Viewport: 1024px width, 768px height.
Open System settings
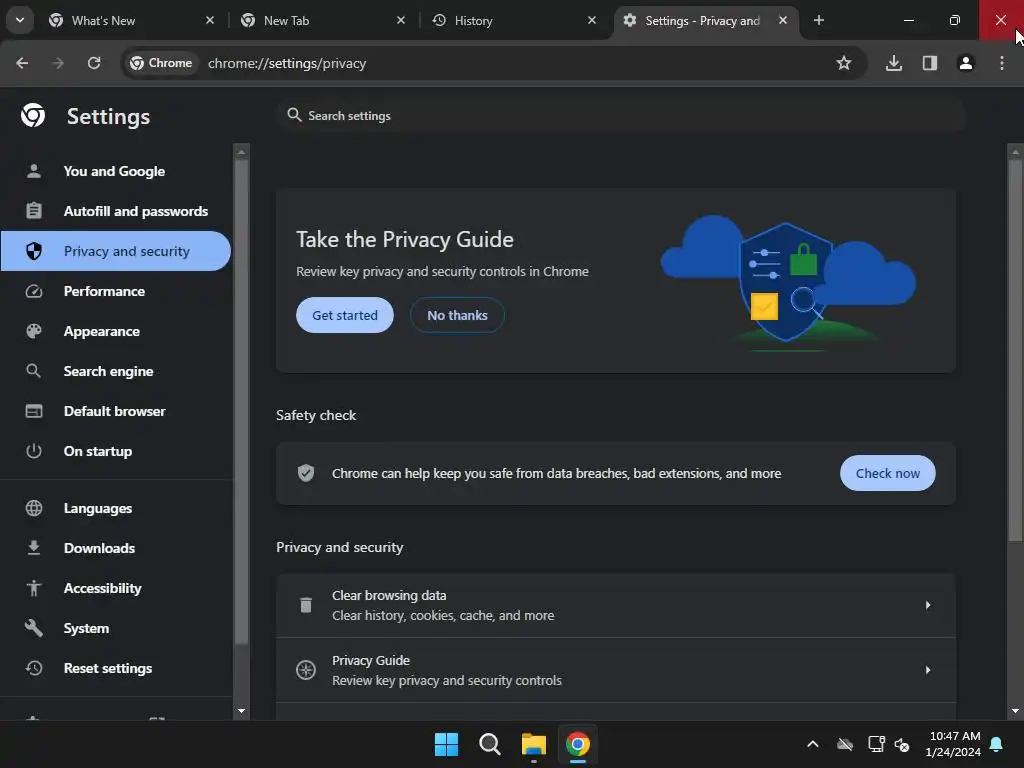(x=86, y=628)
